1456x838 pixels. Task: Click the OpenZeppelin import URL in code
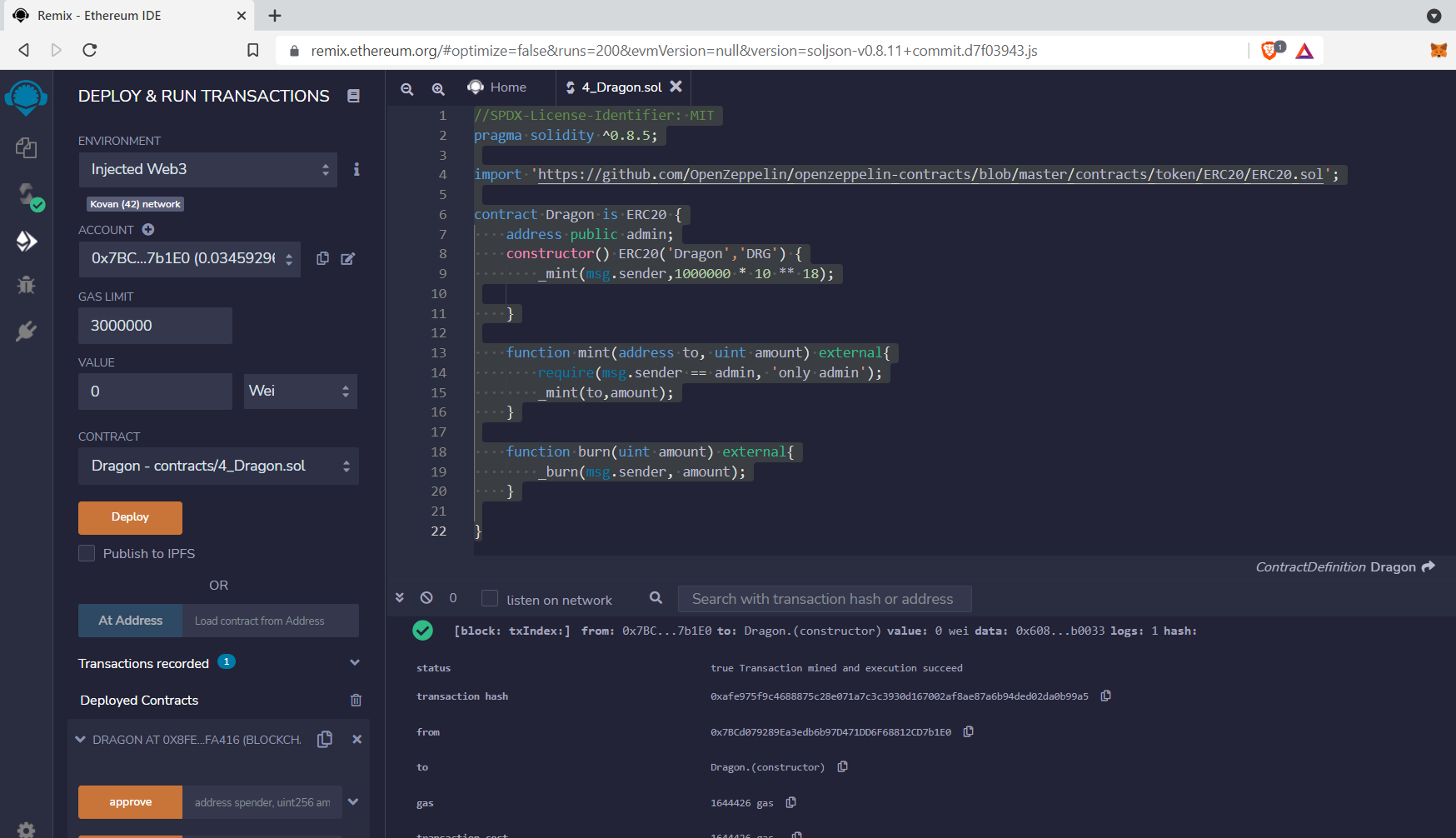[x=930, y=175]
